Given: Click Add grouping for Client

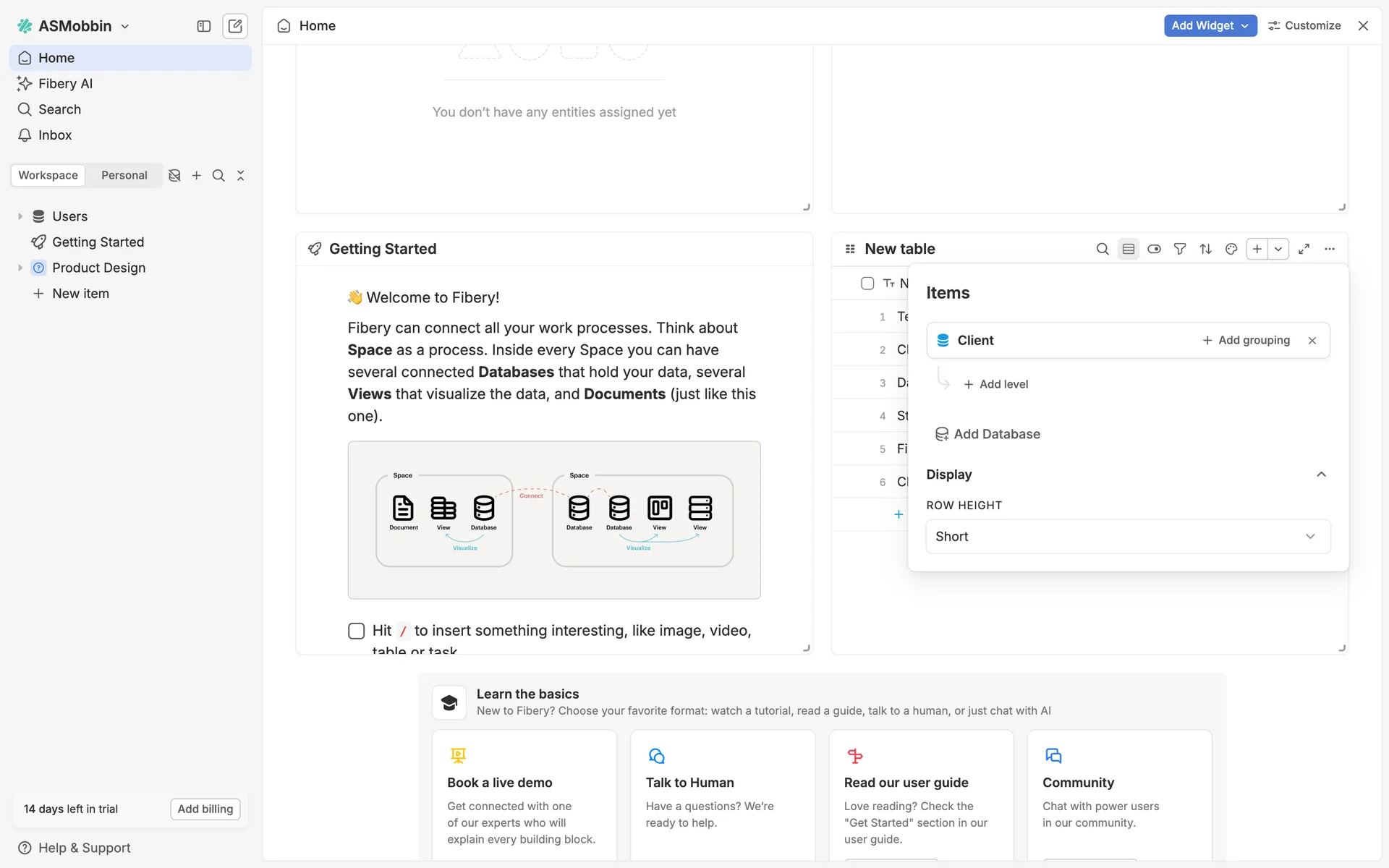Looking at the screenshot, I should click(x=1246, y=340).
